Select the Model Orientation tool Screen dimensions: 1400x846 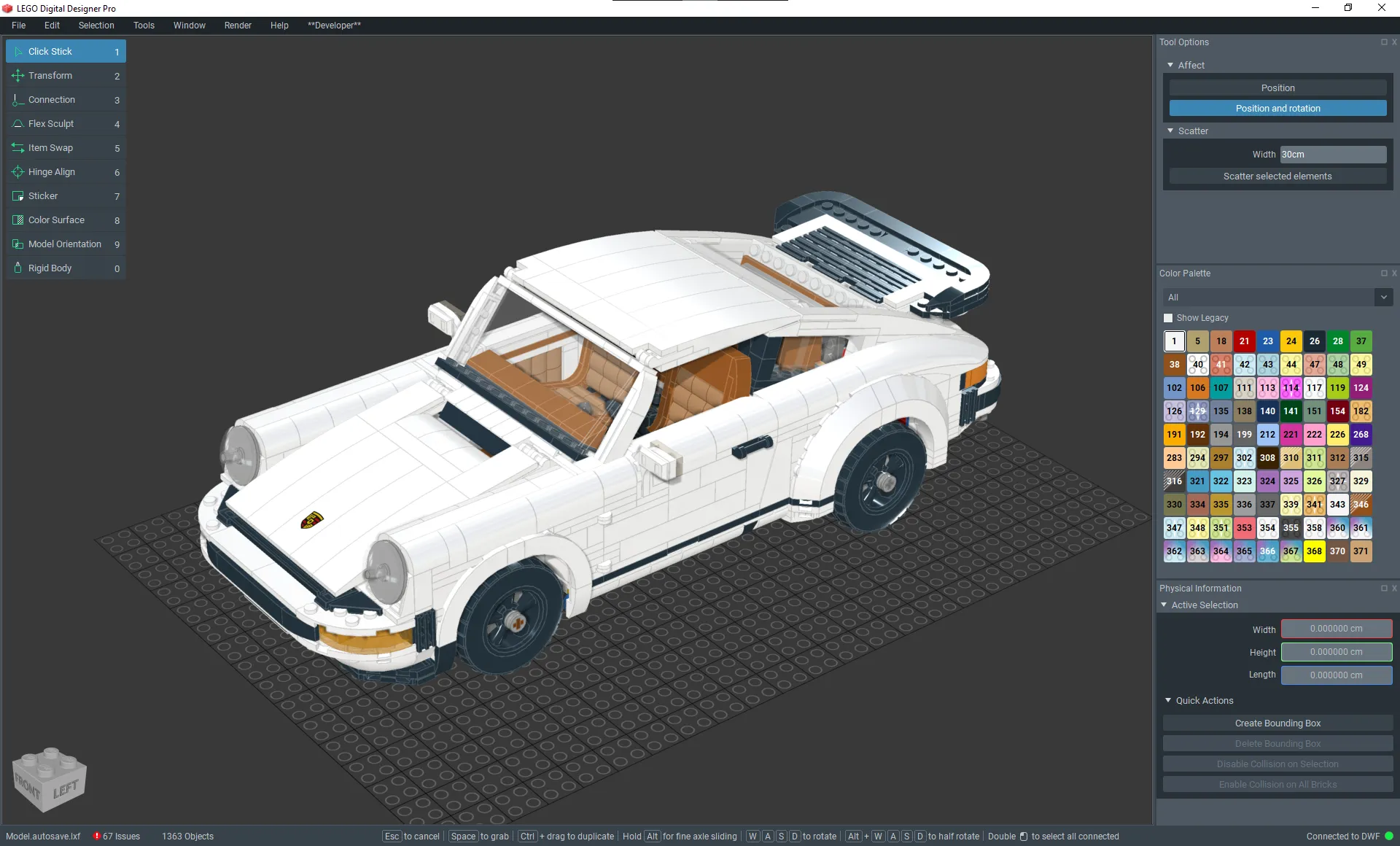coord(66,244)
